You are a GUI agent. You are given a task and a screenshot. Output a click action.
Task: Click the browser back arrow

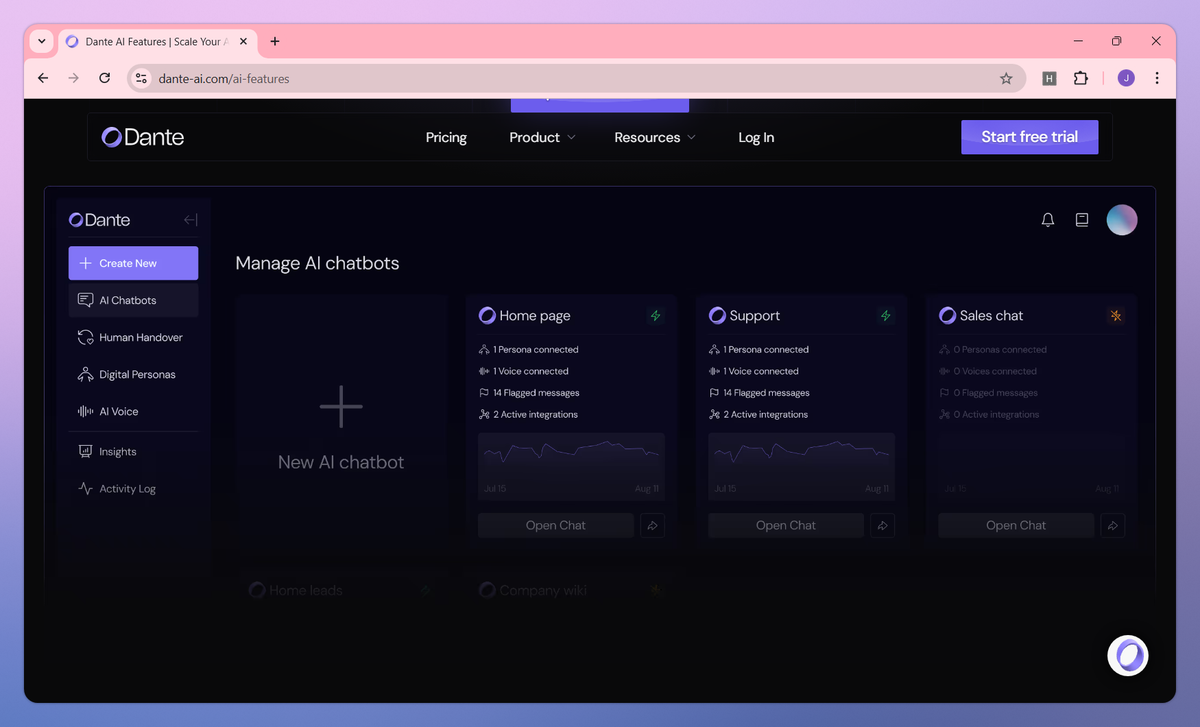tap(42, 78)
